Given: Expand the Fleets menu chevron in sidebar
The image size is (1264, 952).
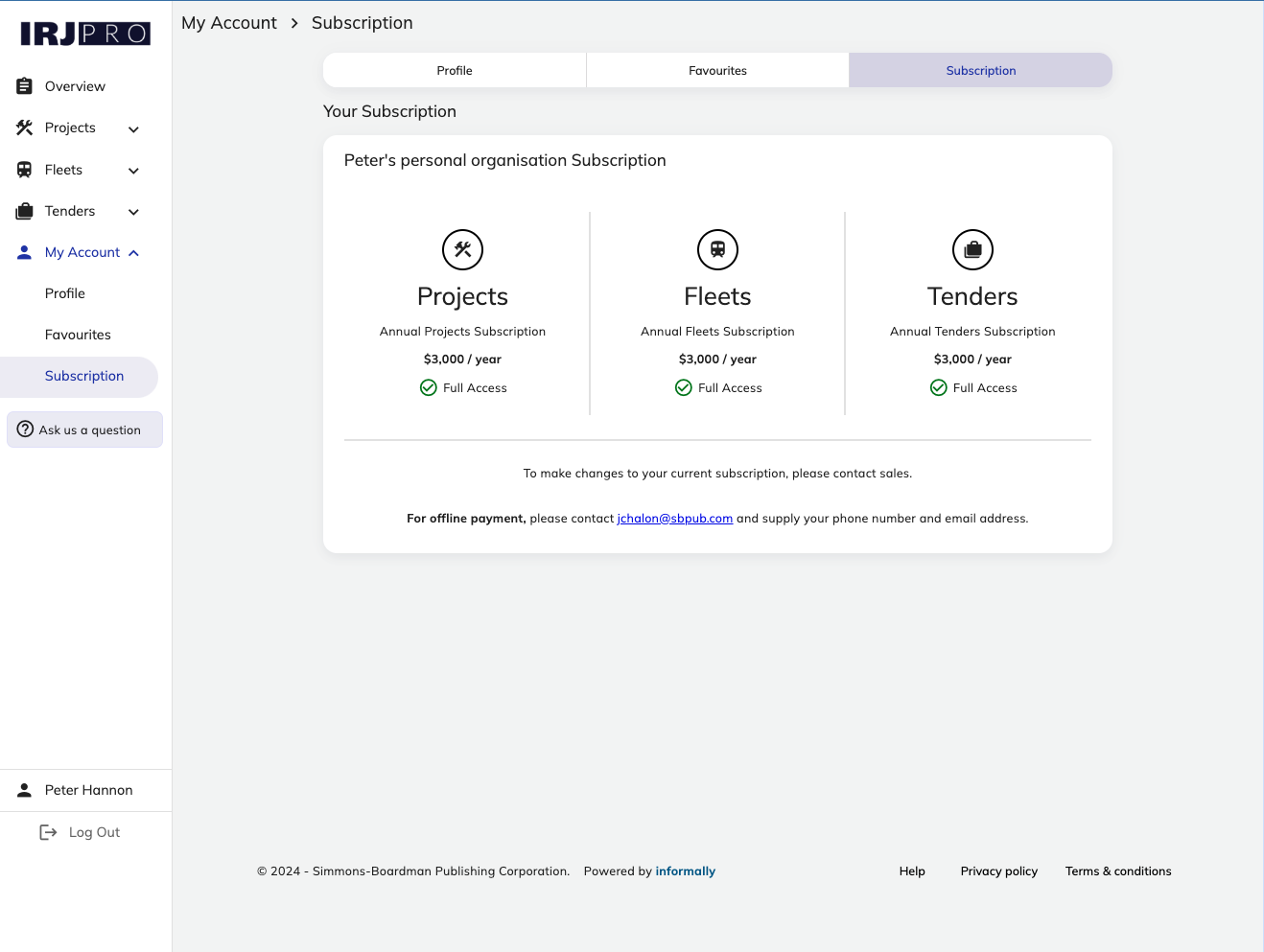Looking at the screenshot, I should point(134,171).
